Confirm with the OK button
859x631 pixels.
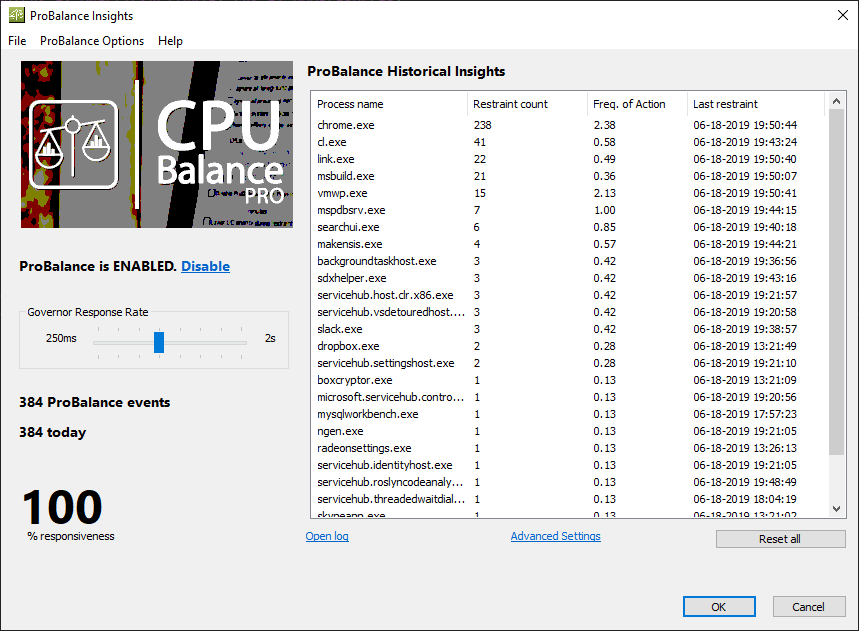tap(718, 606)
